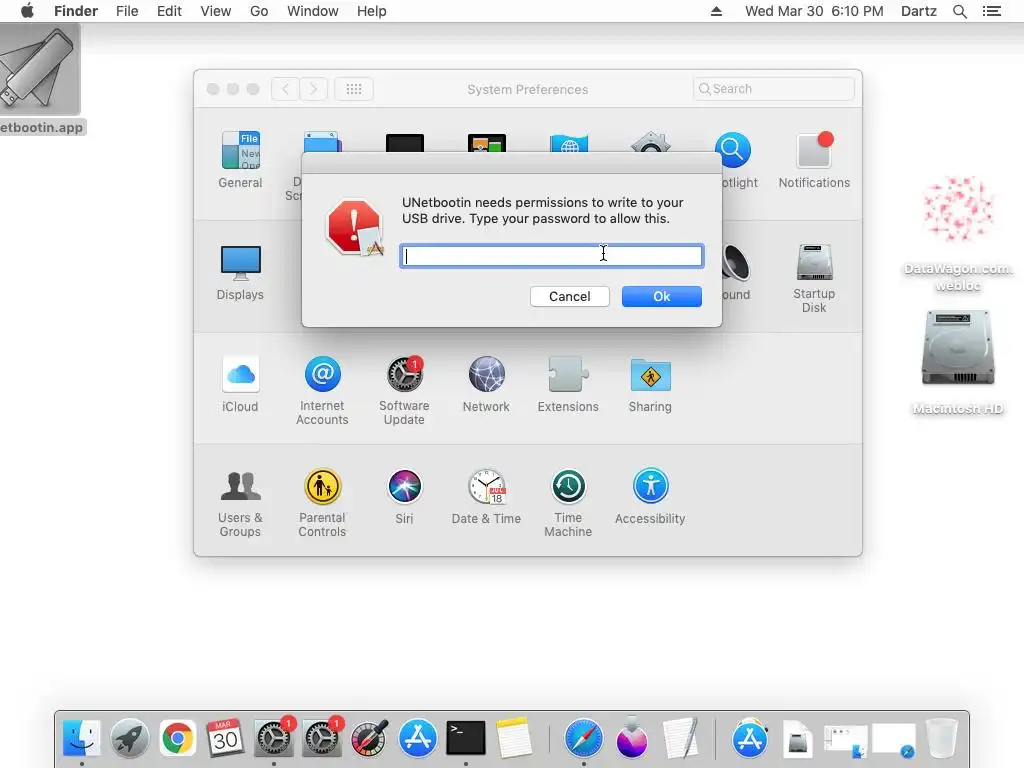
Task: Open Displays preferences pane
Action: click(x=240, y=273)
